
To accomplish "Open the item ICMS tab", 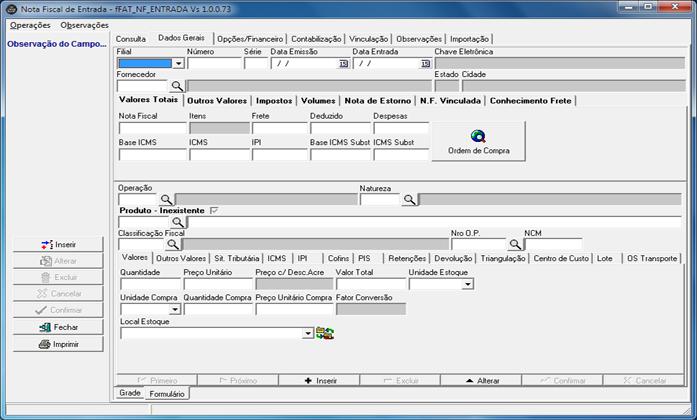I will click(276, 259).
